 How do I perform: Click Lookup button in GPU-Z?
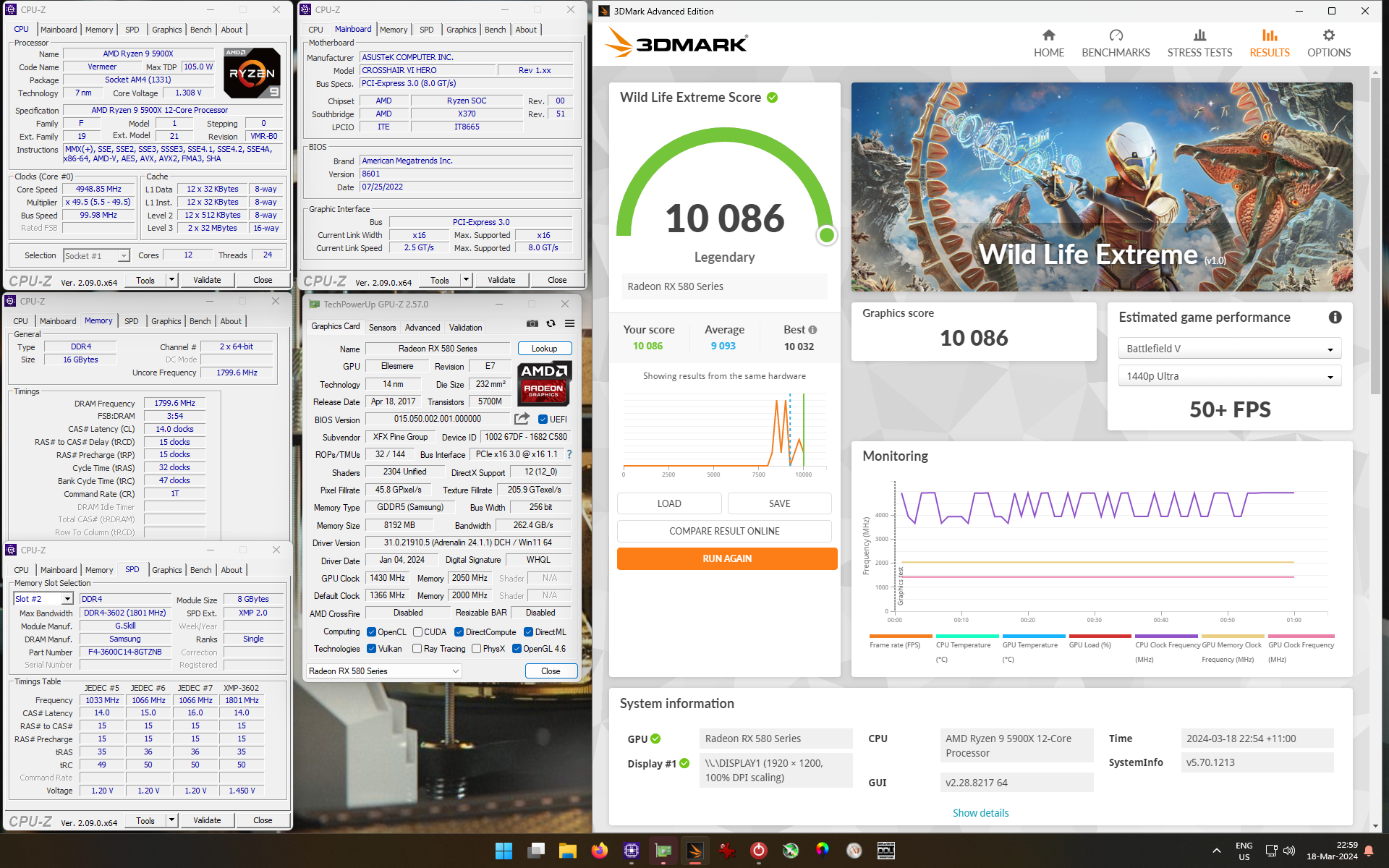tap(544, 348)
